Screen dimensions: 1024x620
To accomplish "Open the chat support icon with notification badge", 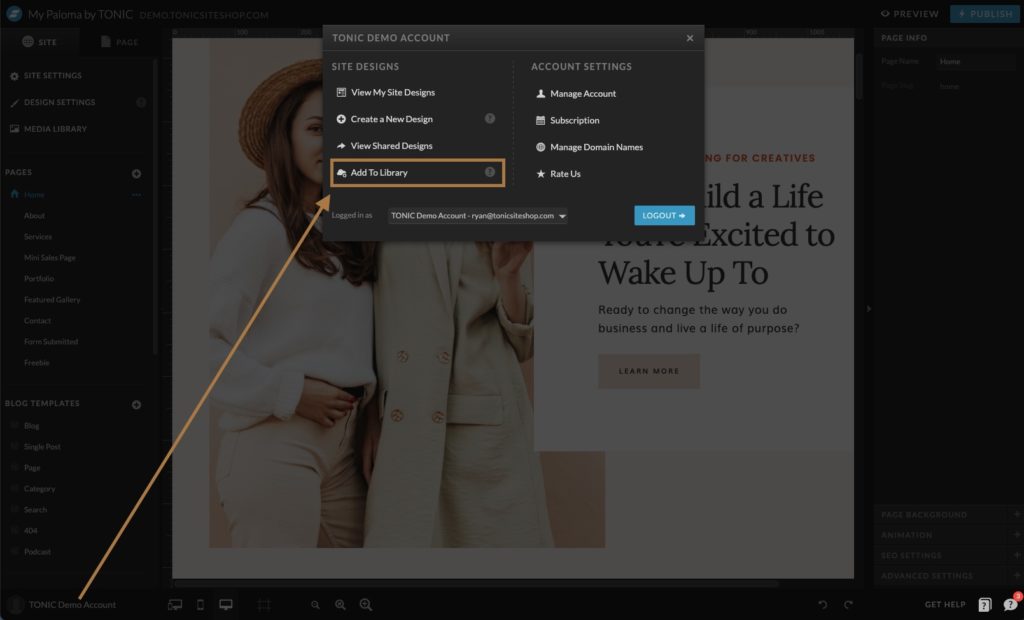I will [x=1010, y=604].
